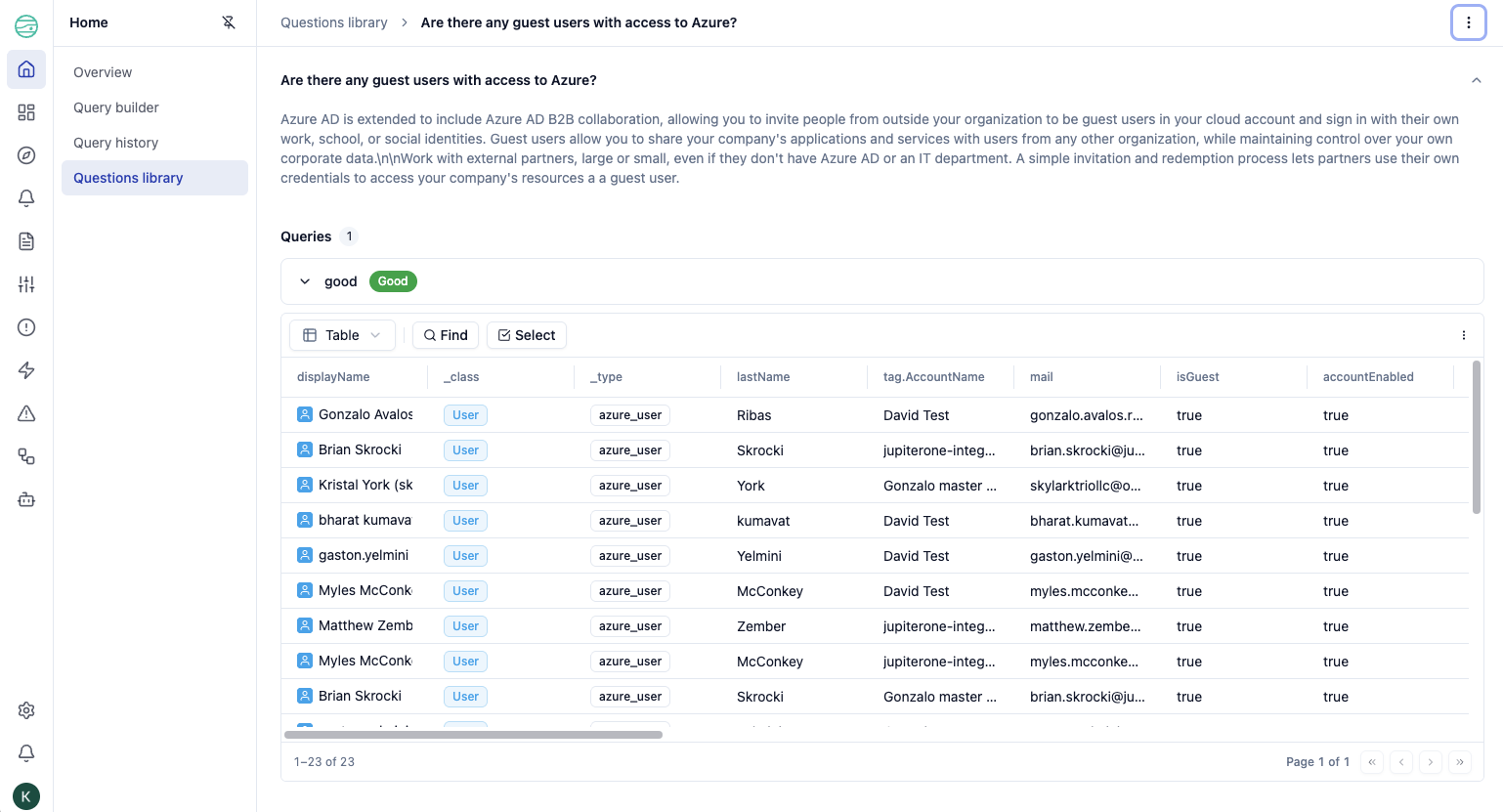Click the lastName column header
The width and height of the screenshot is (1503, 812).
tap(763, 377)
